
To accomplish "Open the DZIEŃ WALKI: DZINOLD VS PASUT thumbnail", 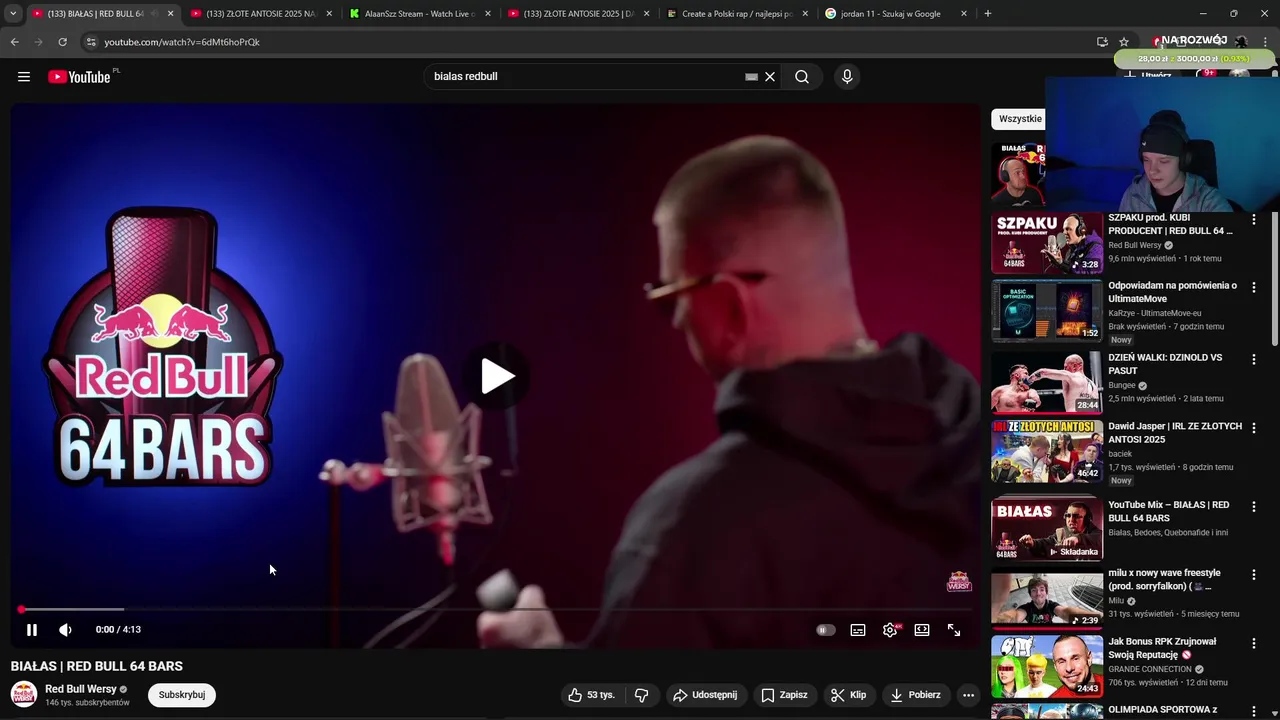I will coord(1047,382).
